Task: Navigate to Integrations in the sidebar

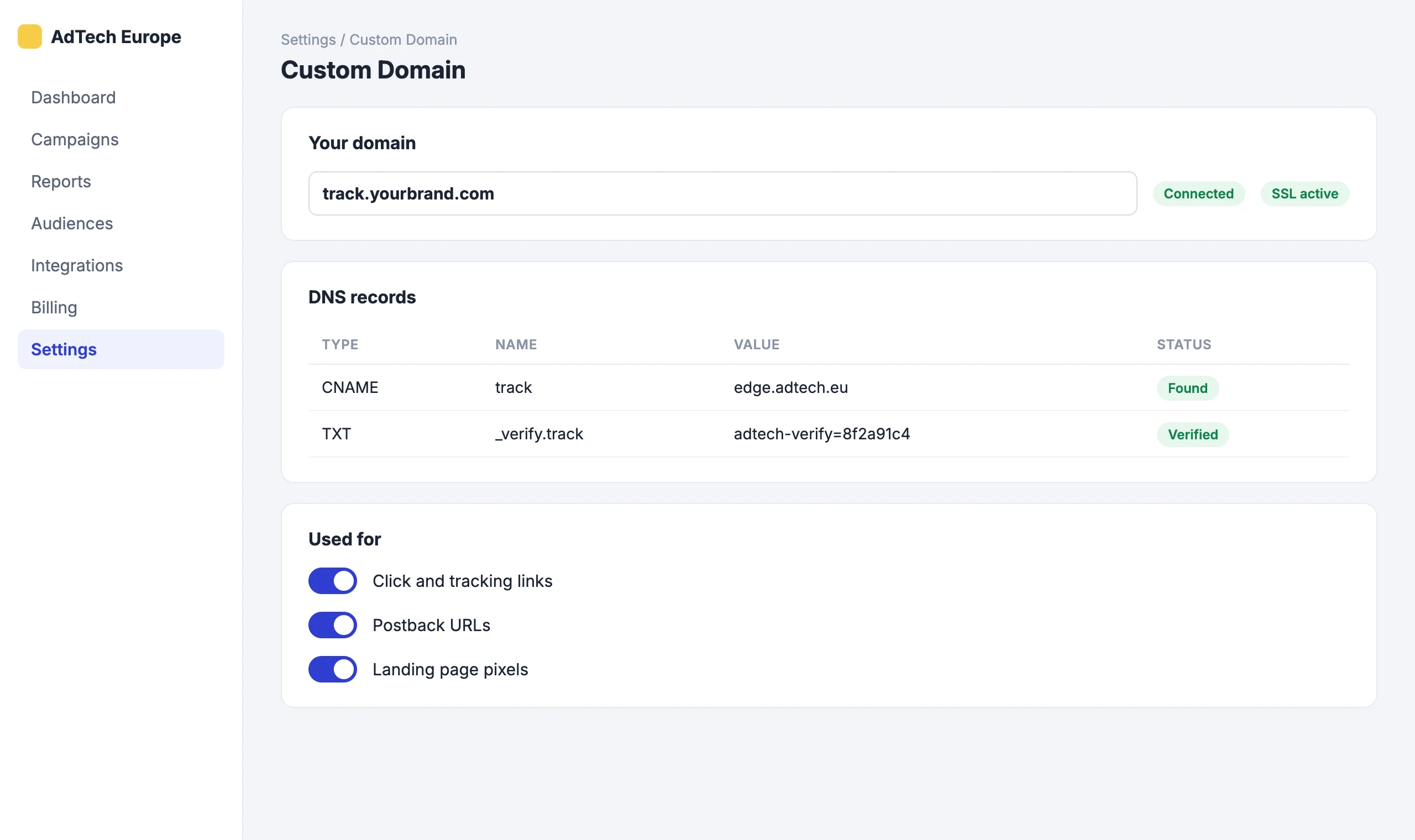Action: [120, 265]
